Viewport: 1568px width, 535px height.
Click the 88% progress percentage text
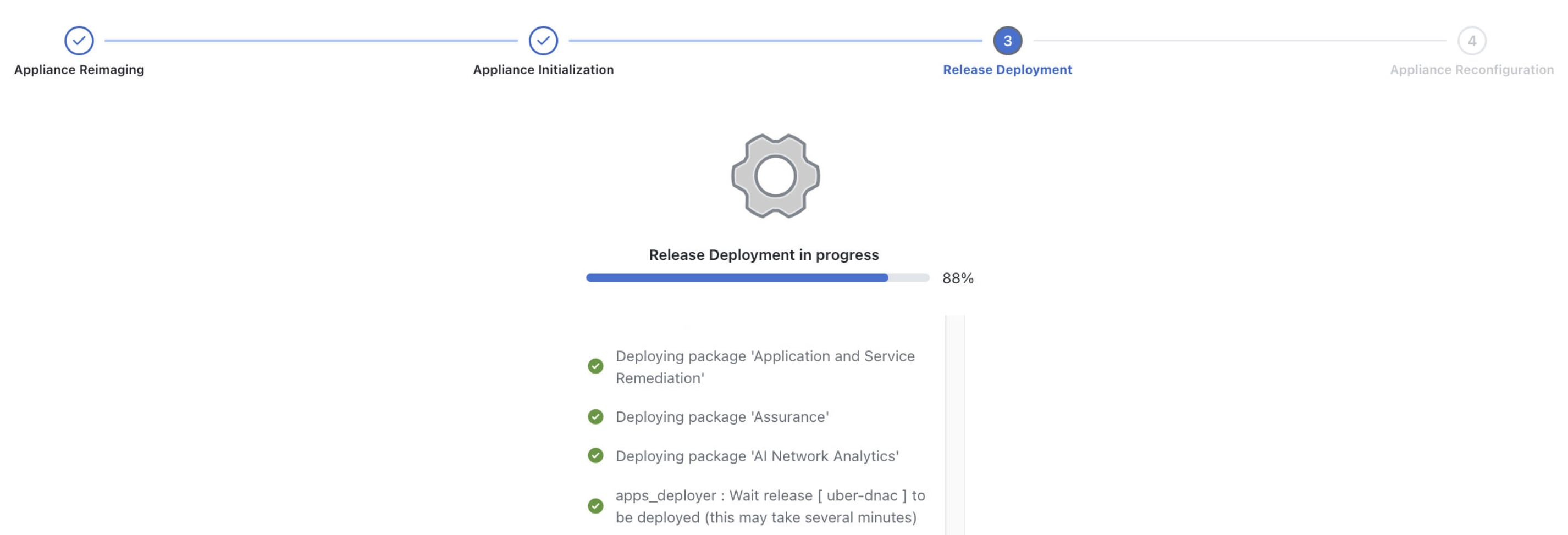coord(958,278)
